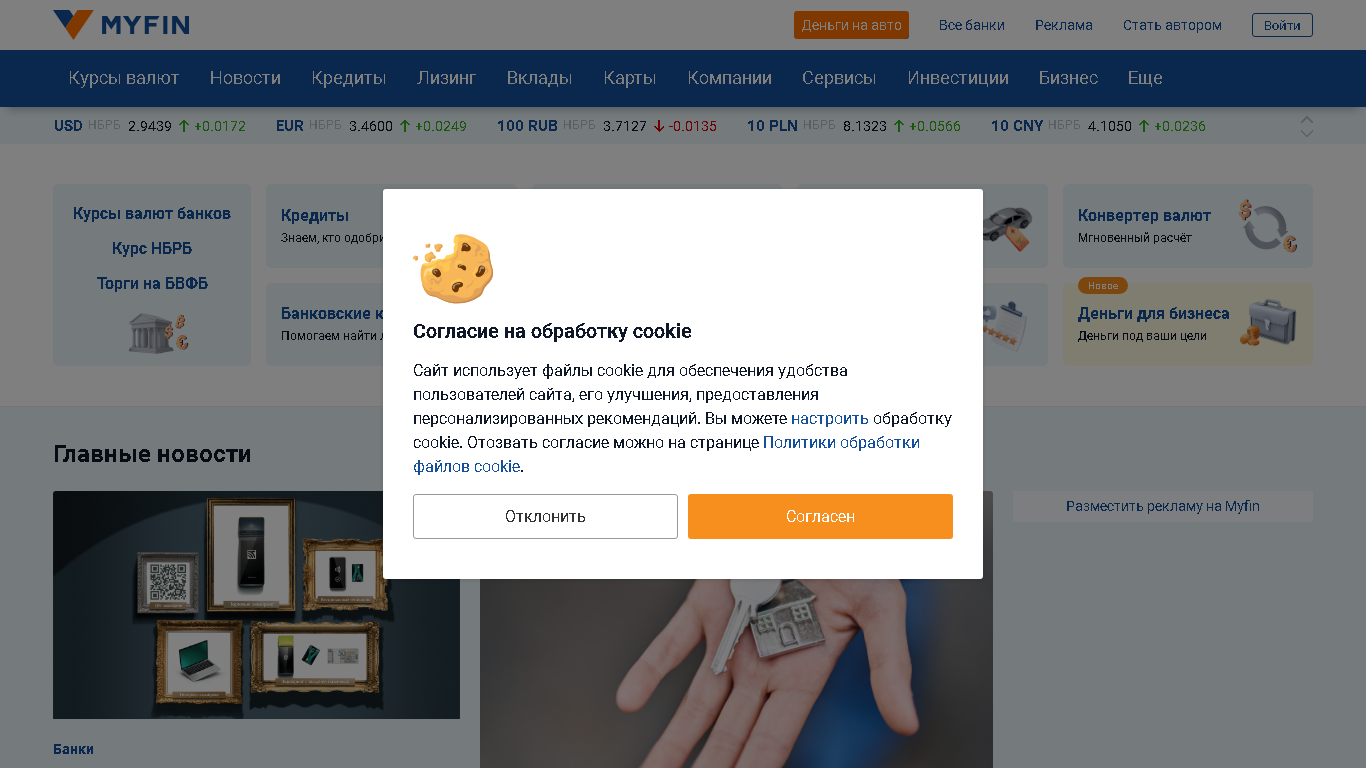Click the currency converter arrows icon

1268,225
